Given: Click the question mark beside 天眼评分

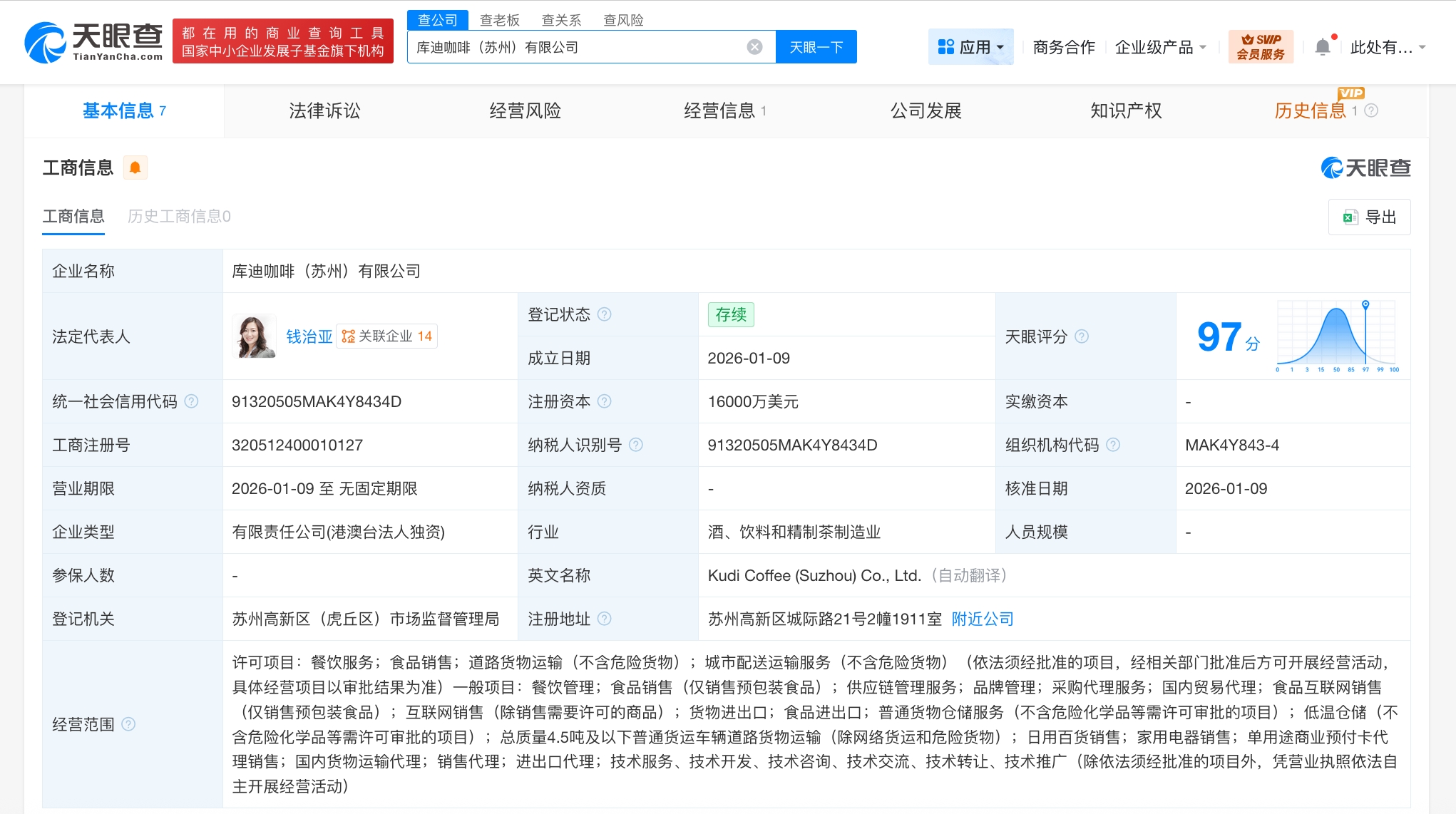Looking at the screenshot, I should tap(1082, 336).
